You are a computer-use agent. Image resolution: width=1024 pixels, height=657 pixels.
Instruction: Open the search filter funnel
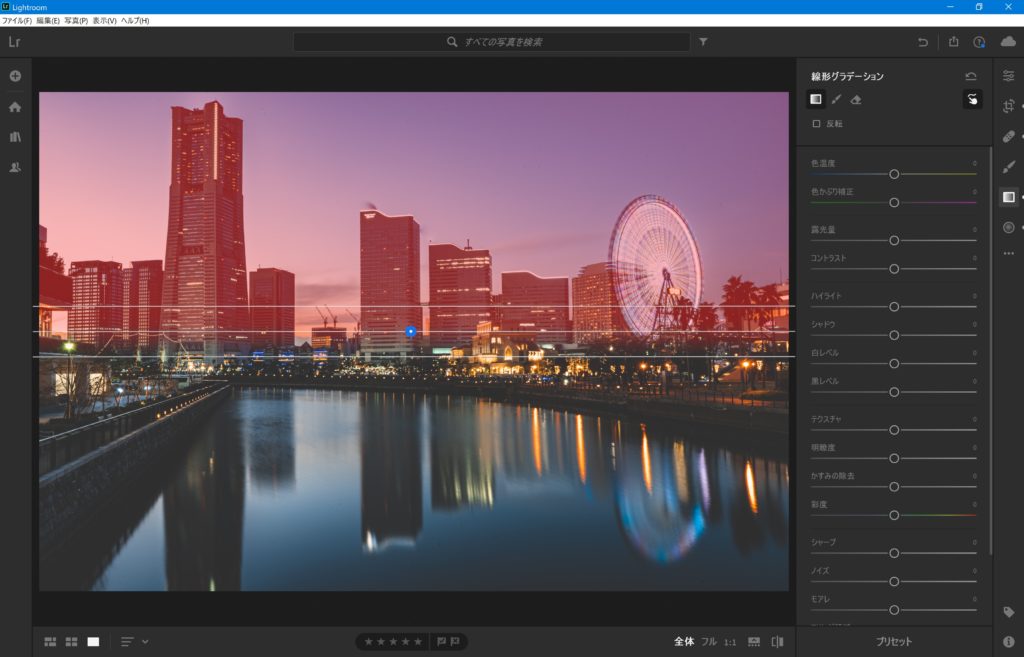(x=703, y=42)
